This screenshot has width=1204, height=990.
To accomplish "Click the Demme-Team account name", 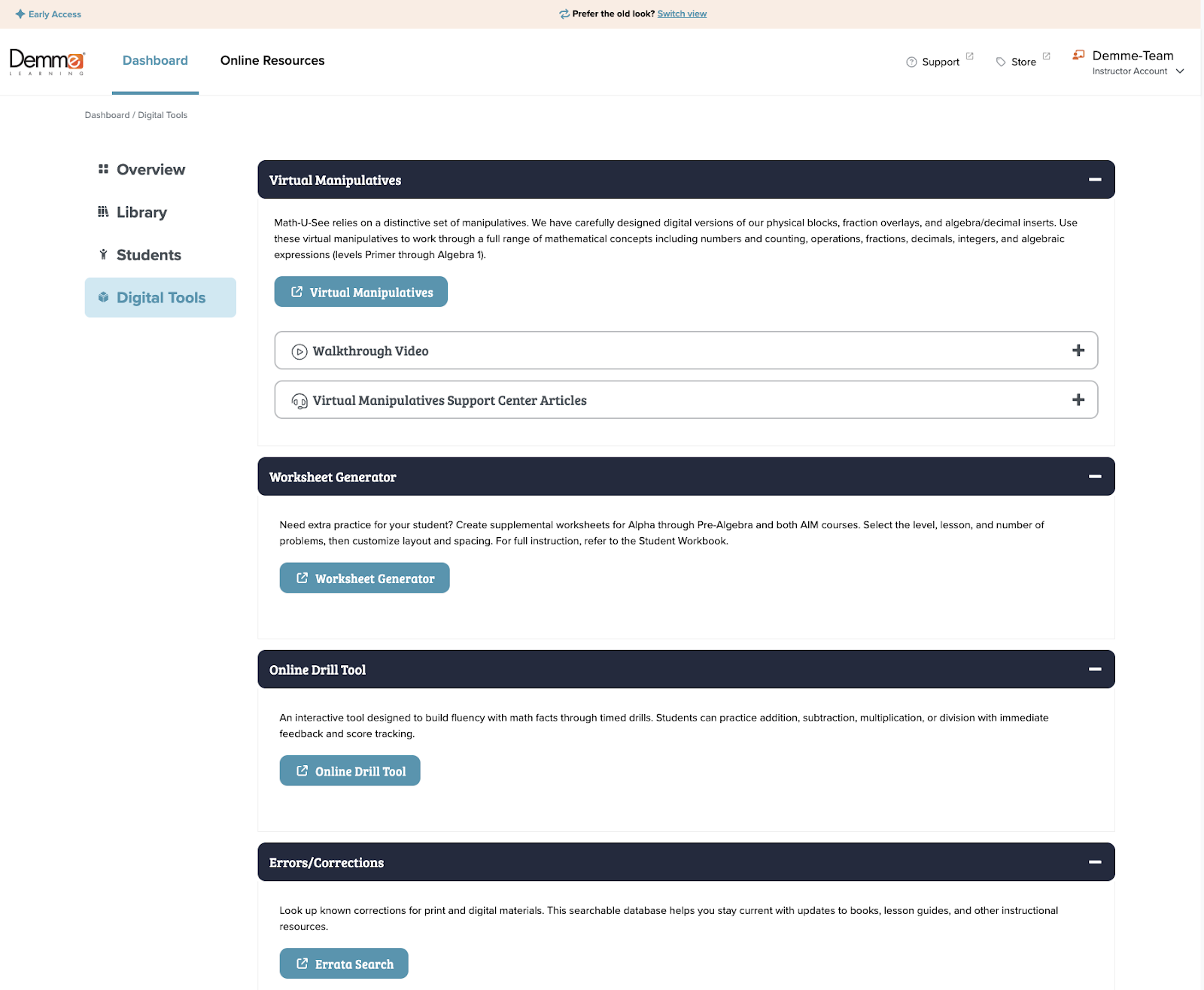I will (1133, 56).
